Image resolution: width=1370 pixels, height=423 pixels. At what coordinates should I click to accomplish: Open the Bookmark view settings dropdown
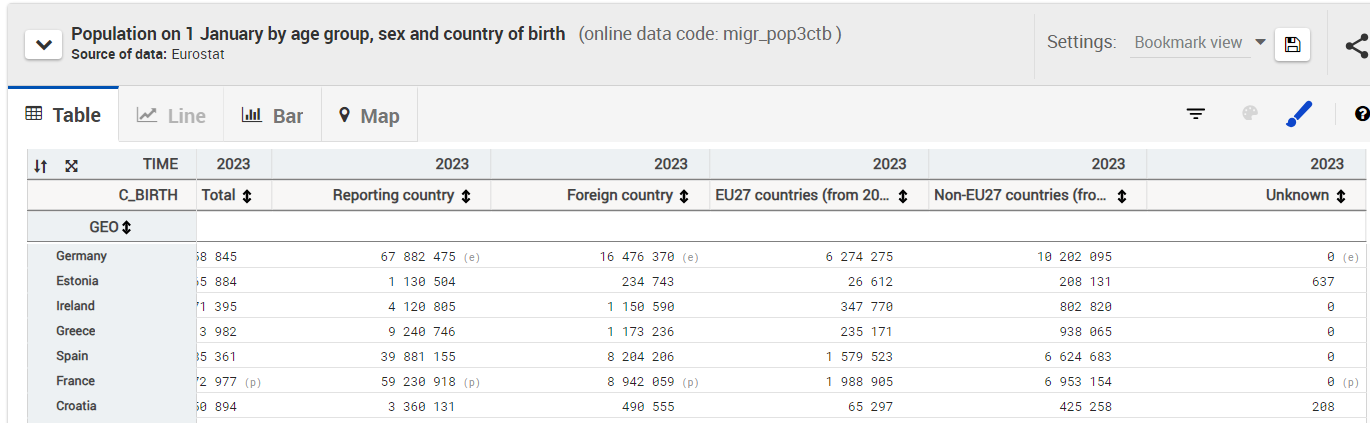pyautogui.click(x=1199, y=43)
